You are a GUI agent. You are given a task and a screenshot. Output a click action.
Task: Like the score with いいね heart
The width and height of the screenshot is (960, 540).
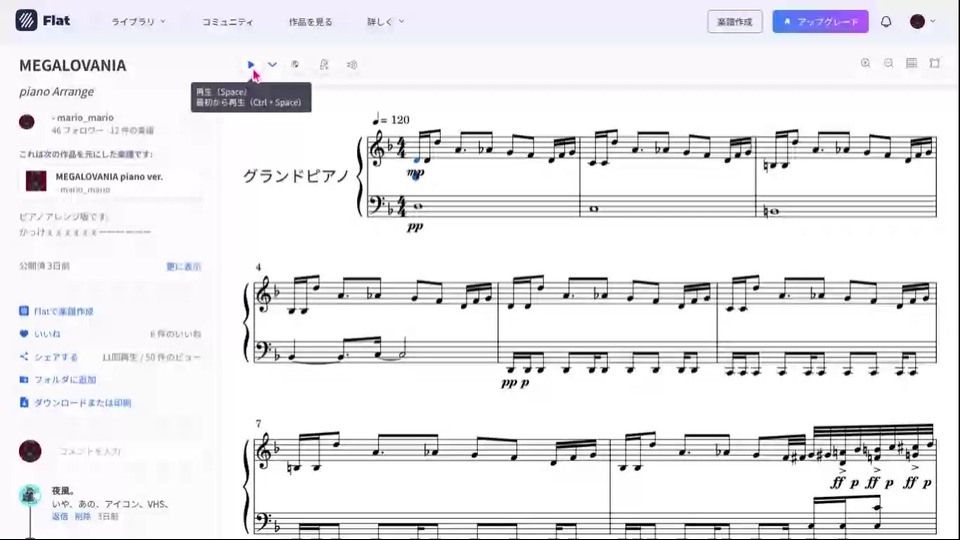(x=24, y=334)
